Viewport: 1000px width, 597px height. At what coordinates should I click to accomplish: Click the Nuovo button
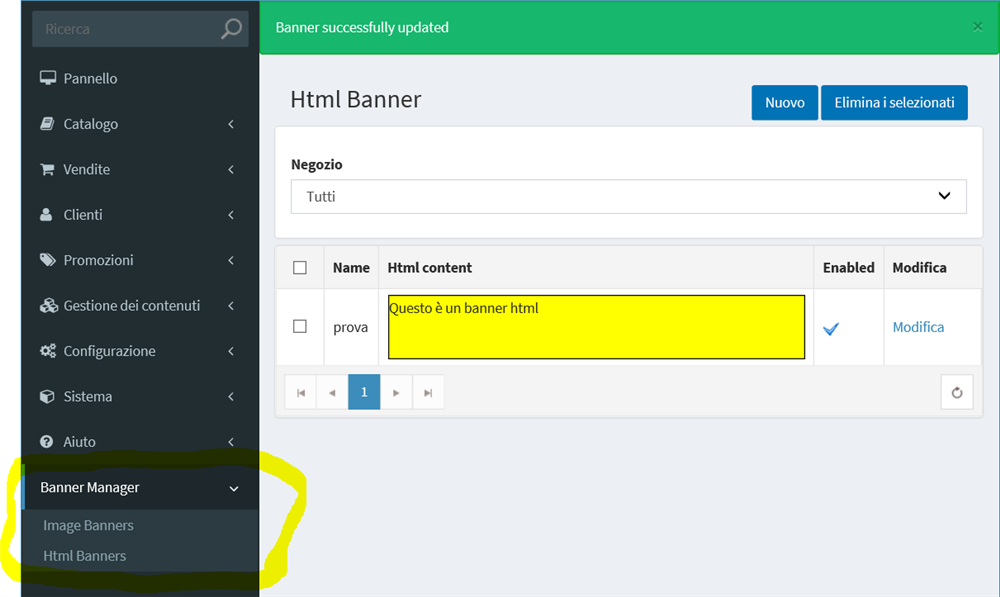pos(784,102)
